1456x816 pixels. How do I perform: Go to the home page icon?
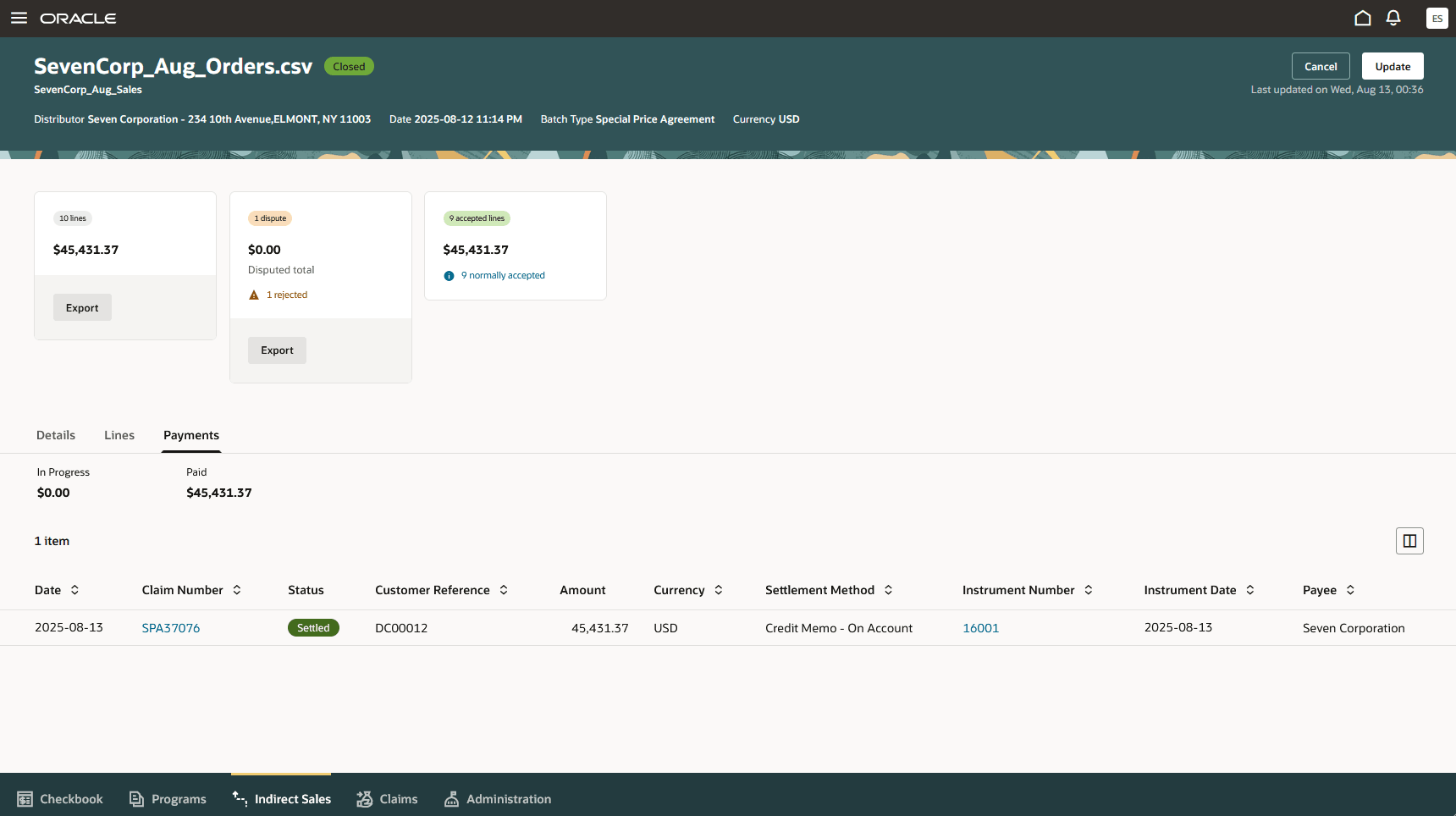coord(1362,18)
